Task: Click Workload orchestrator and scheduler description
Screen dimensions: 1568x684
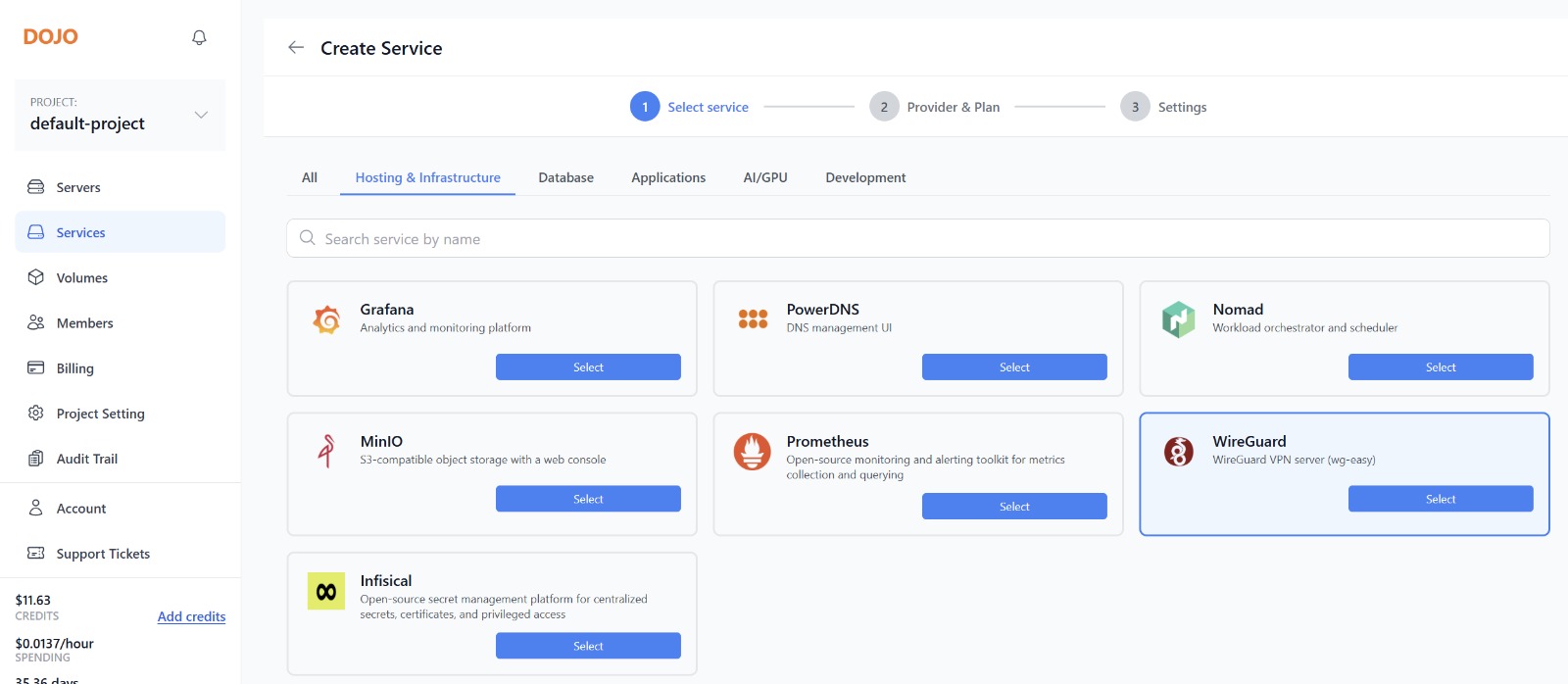Action: coord(1304,327)
